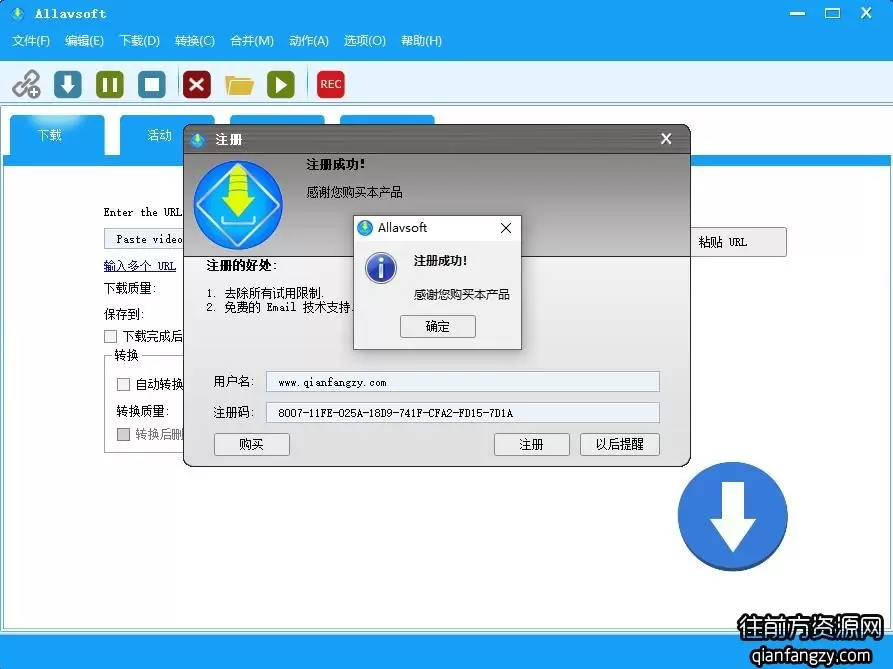This screenshot has width=893, height=669.
Task: Maximize the Allavsoft main window
Action: (x=832, y=13)
